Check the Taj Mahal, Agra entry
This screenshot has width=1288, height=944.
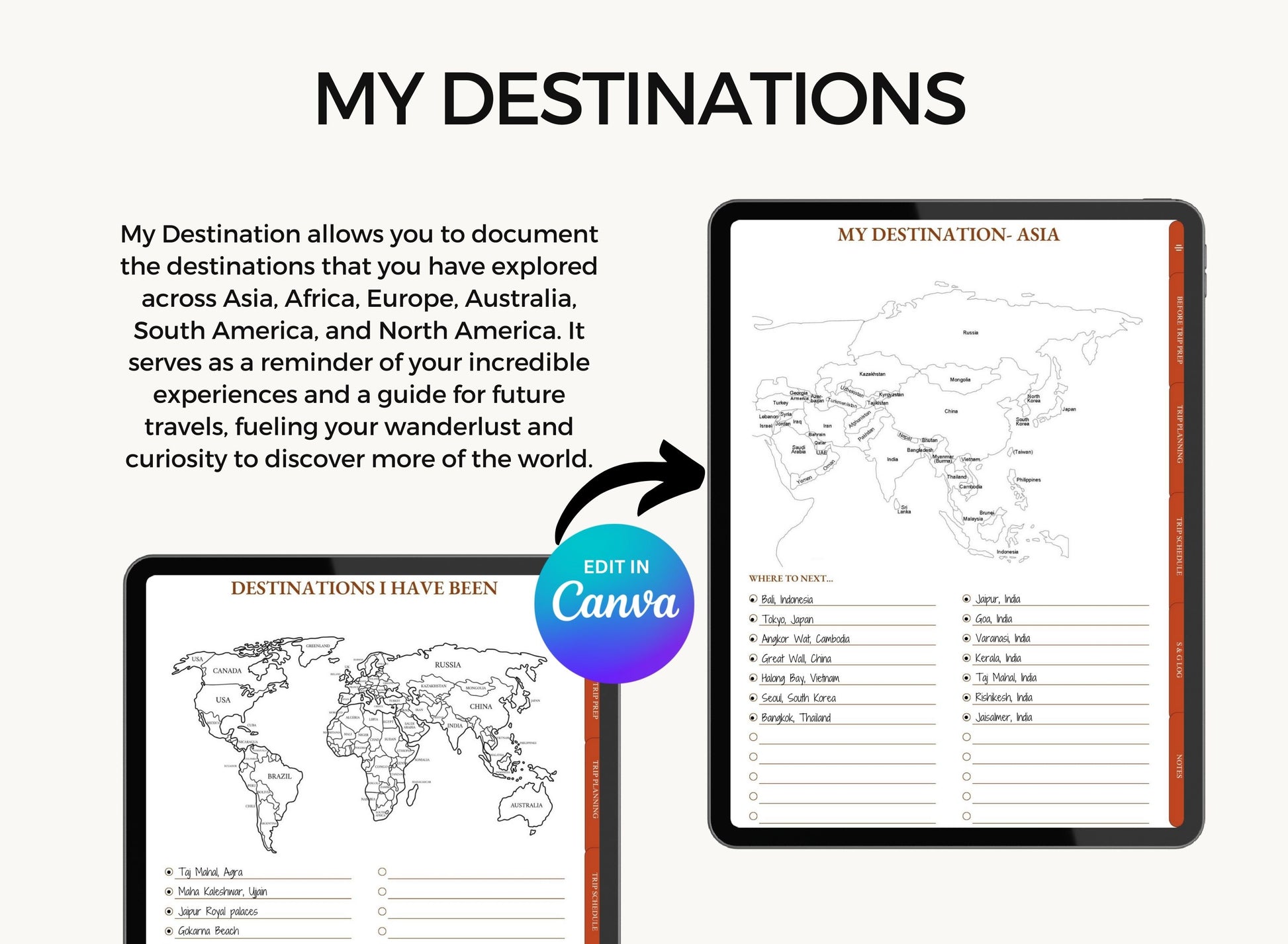[167, 872]
